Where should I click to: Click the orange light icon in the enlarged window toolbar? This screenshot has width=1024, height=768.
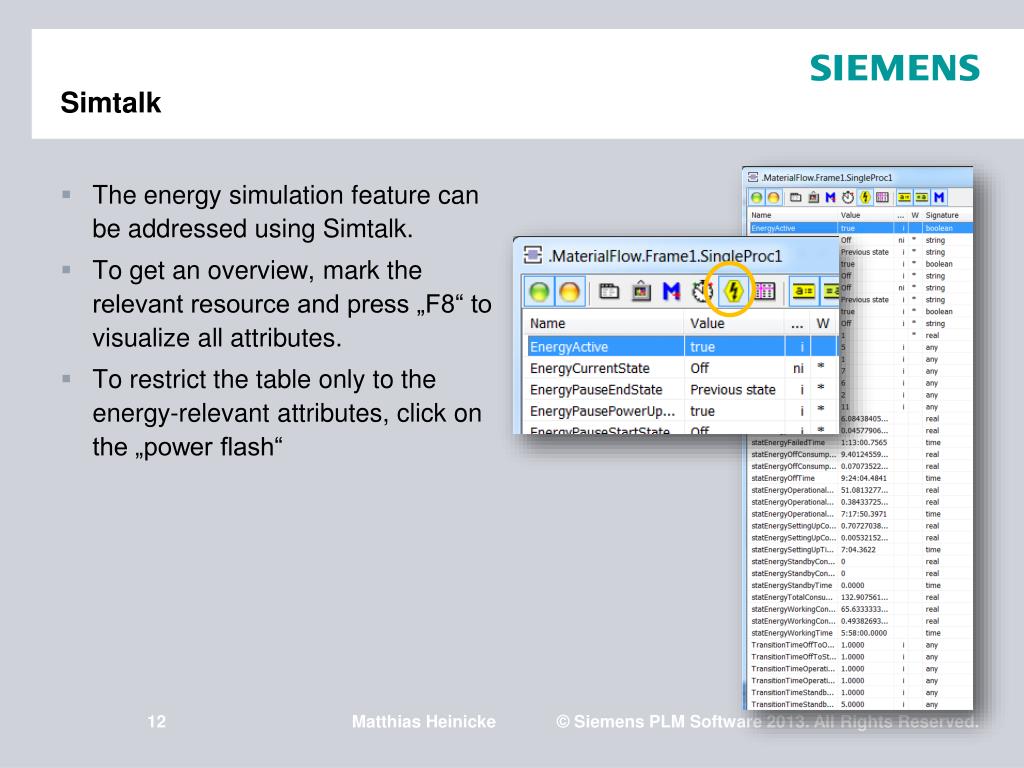point(569,291)
